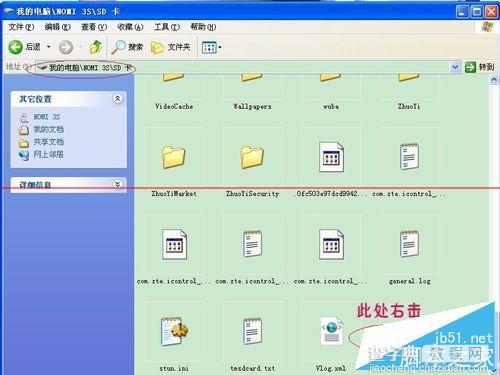This screenshot has height=375, width=500.
Task: Open the 编辑 menu
Action: coord(57,27)
